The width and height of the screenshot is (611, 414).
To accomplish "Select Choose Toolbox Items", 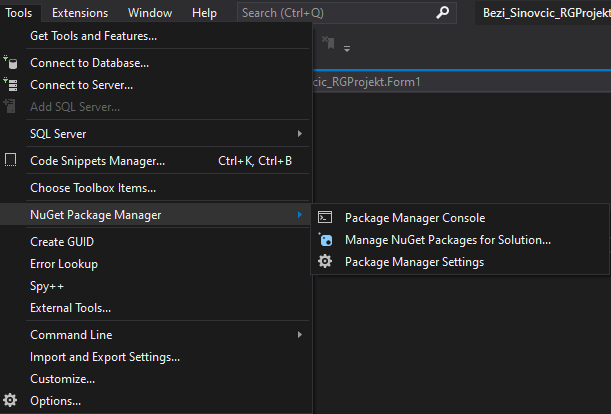I will point(156,188).
